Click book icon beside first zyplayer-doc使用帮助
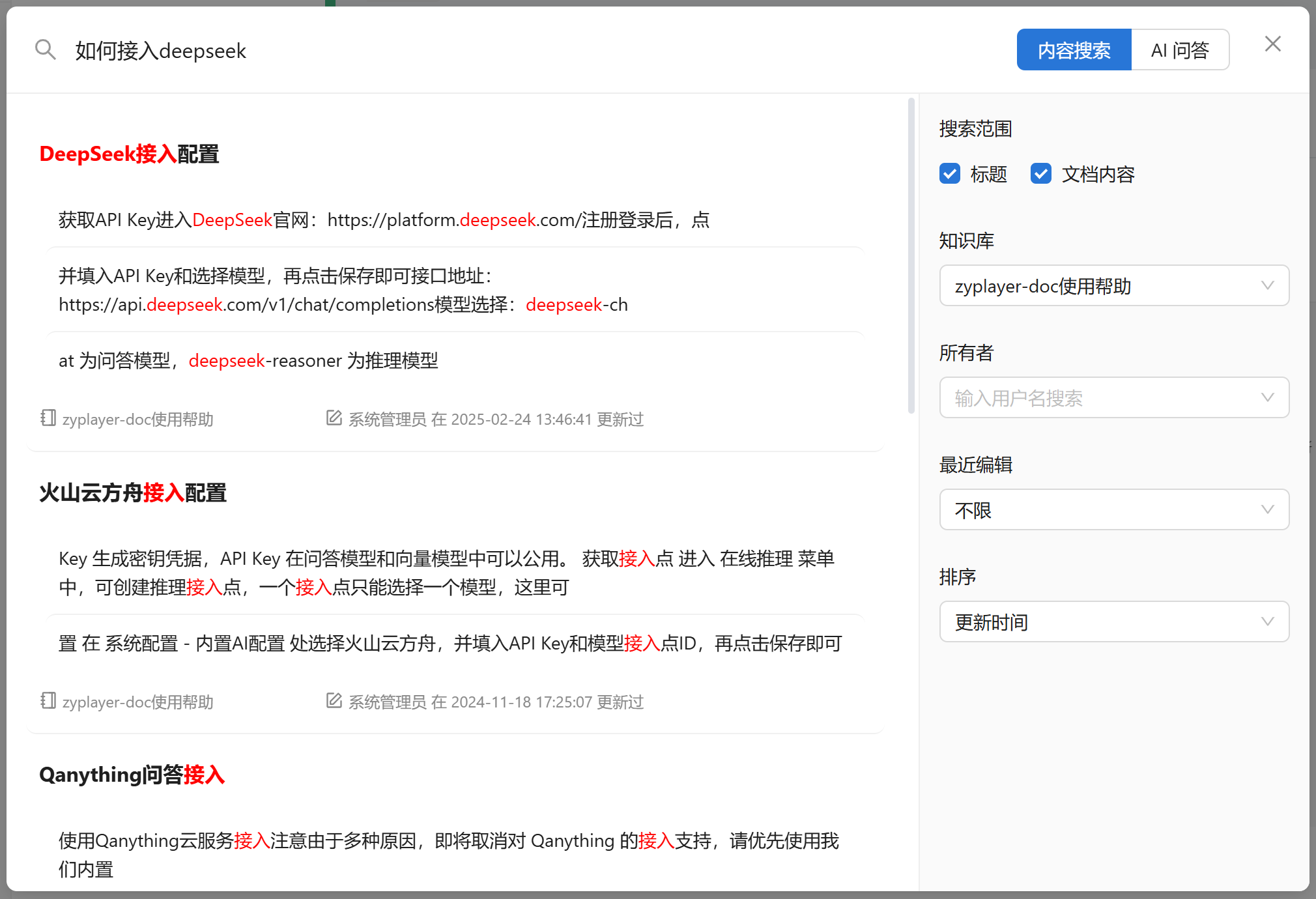The width and height of the screenshot is (1316, 899). click(48, 418)
